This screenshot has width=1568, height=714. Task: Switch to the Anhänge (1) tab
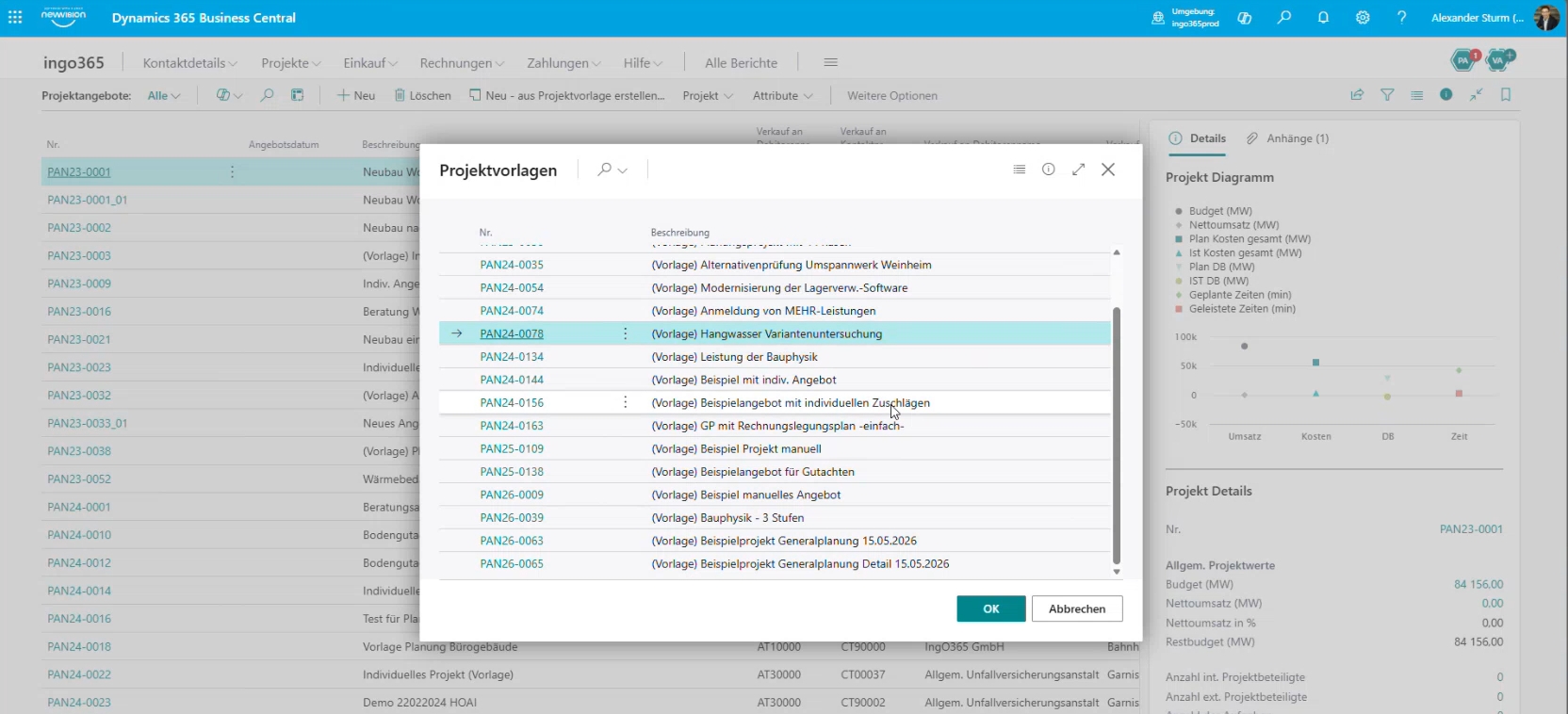point(1287,138)
